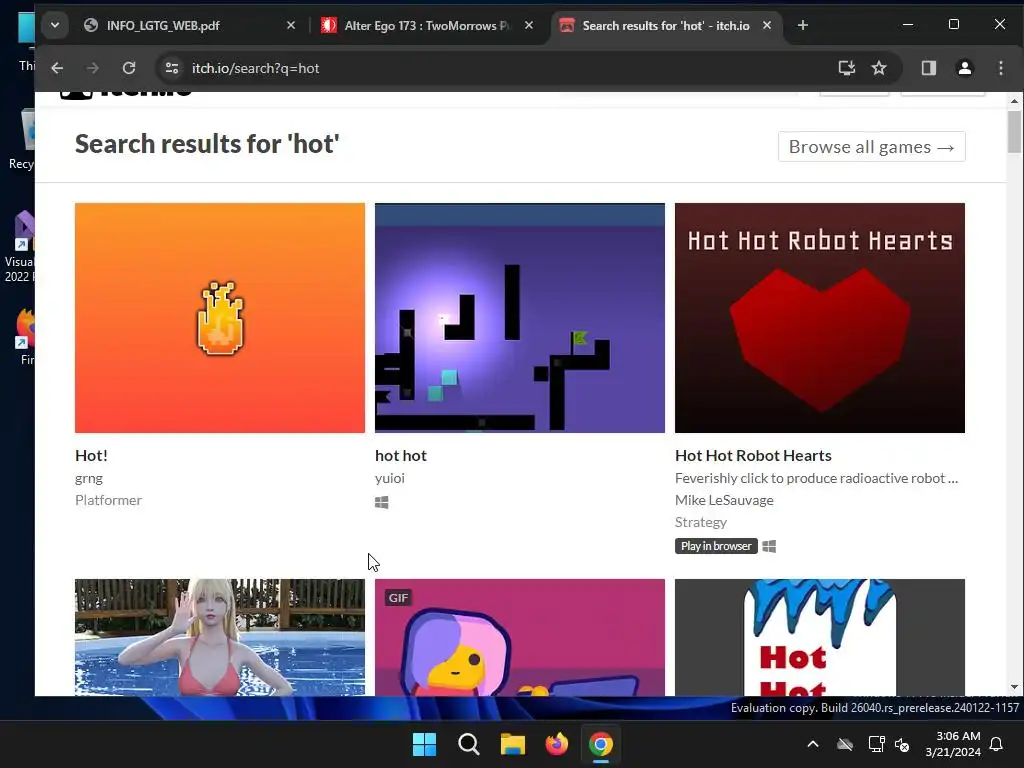View site information icon in address bar

[172, 68]
